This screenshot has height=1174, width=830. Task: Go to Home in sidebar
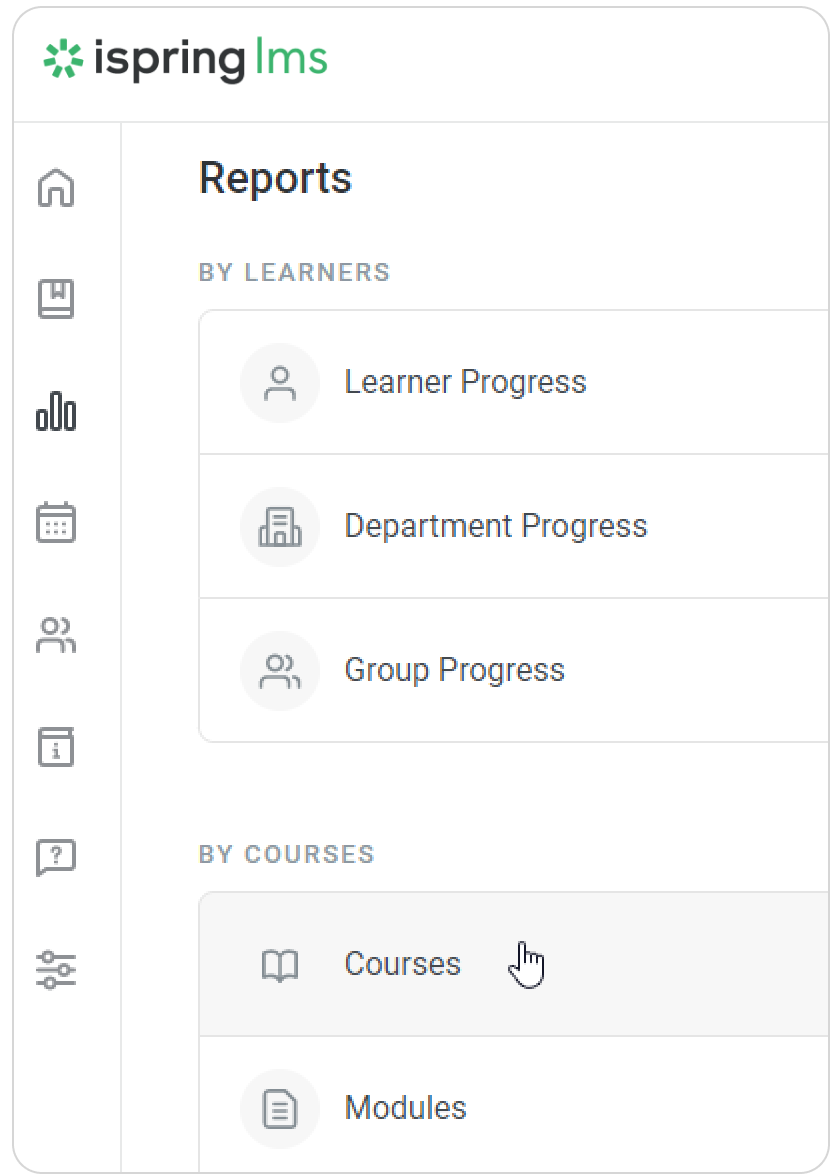pos(56,187)
